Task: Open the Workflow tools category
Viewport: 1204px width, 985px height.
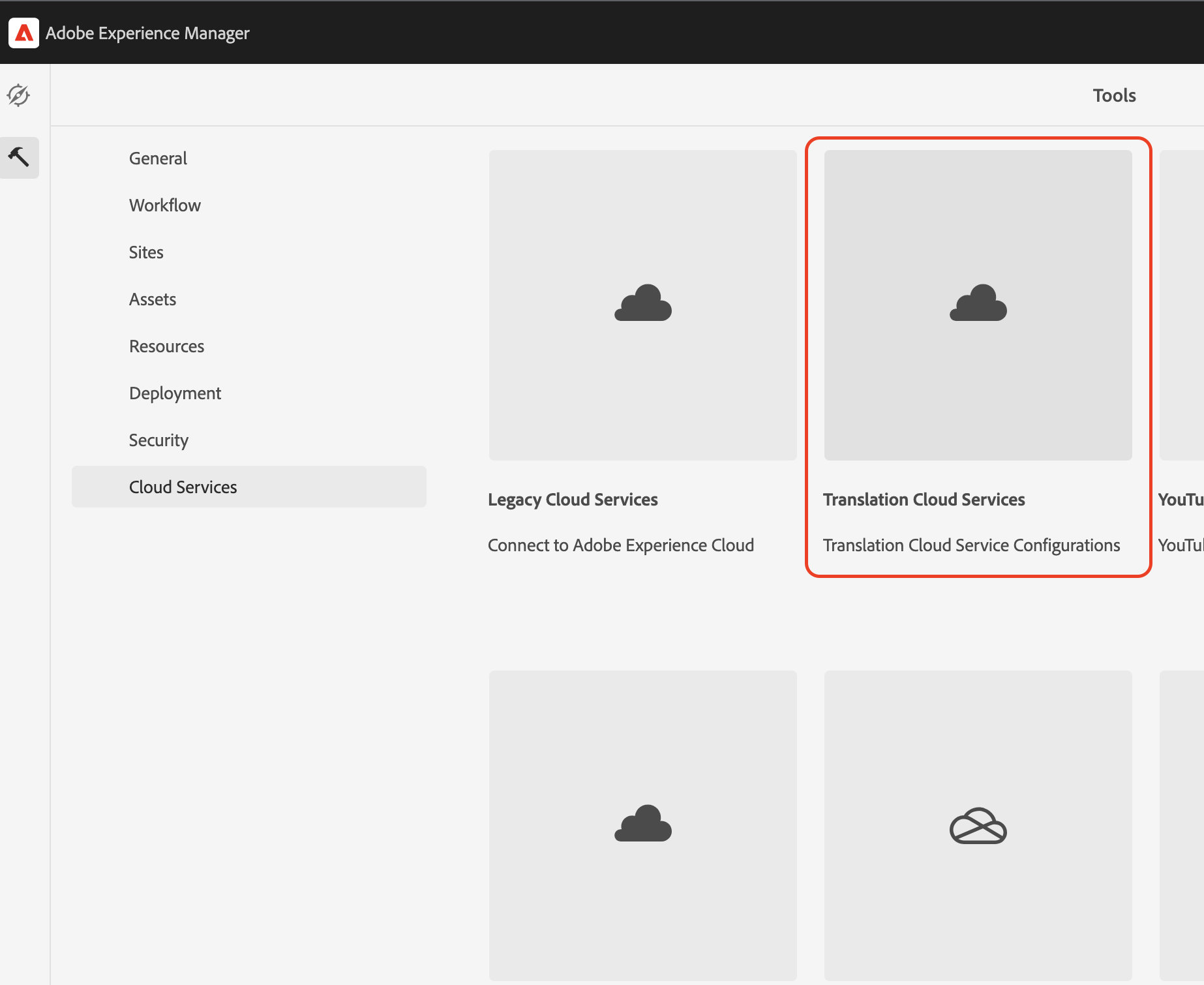Action: [165, 205]
